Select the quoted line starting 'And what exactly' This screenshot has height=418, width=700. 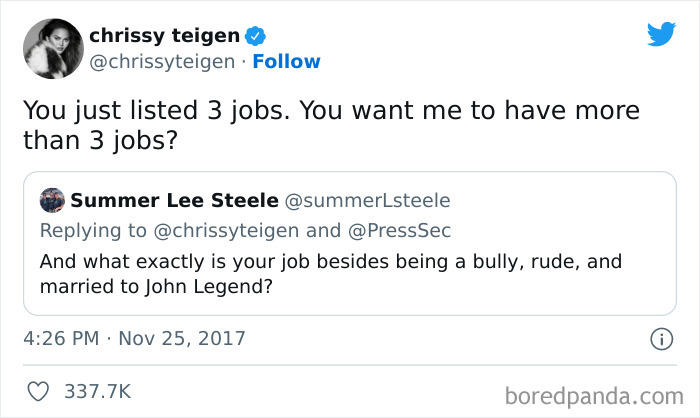(330, 262)
